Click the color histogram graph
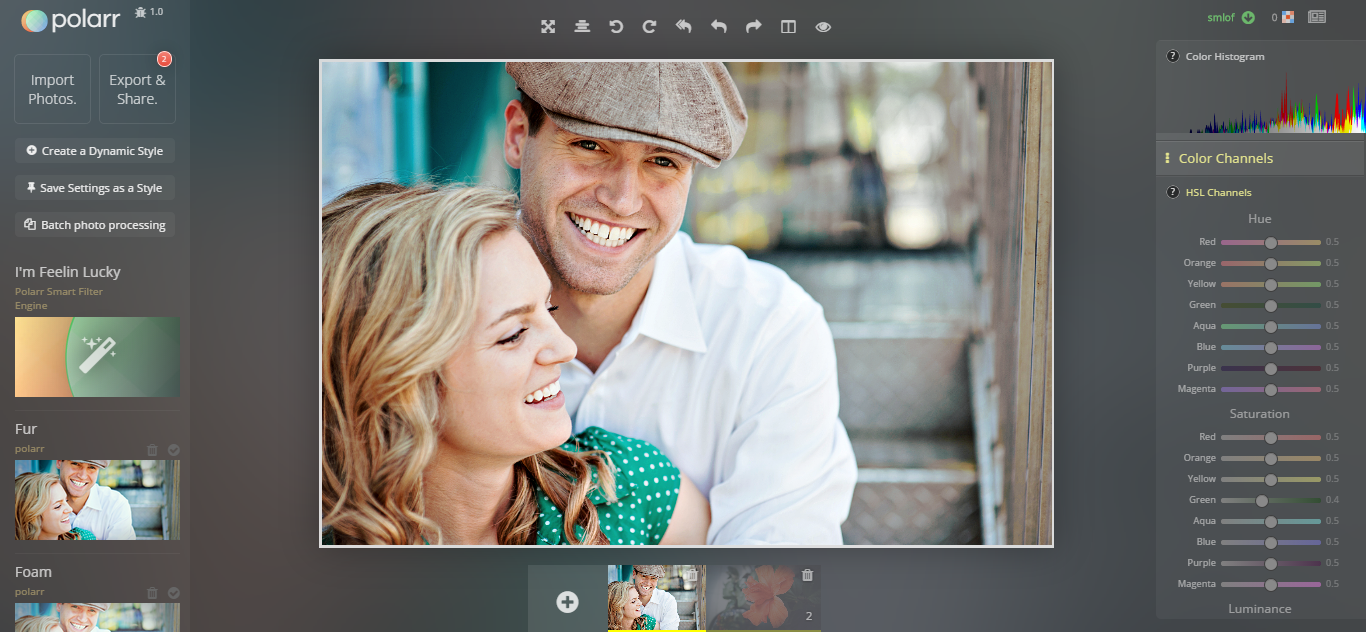This screenshot has width=1366, height=632. [x=1260, y=102]
